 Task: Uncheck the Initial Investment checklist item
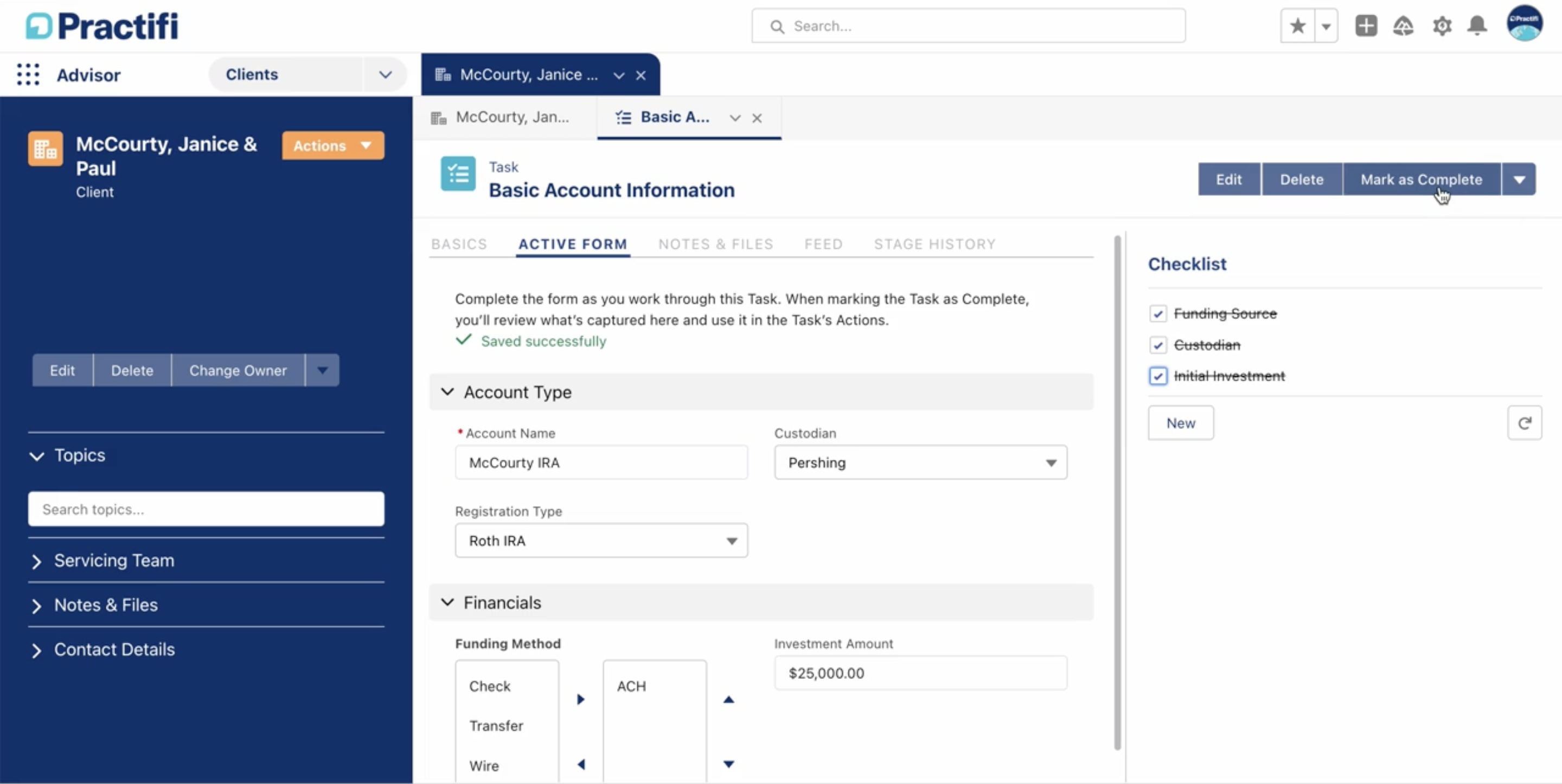click(x=1157, y=376)
